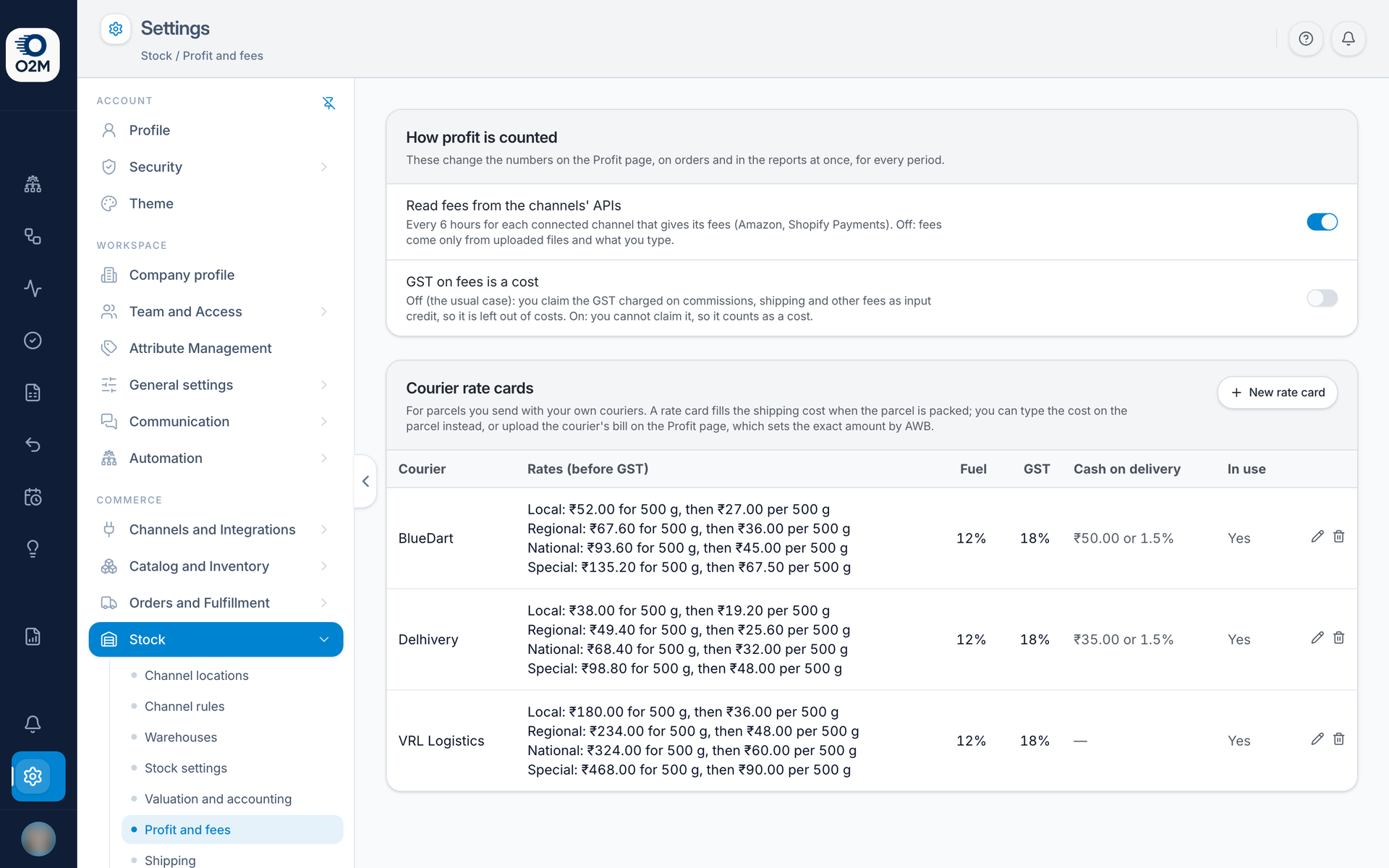Open the bell icon in left rail

click(33, 724)
